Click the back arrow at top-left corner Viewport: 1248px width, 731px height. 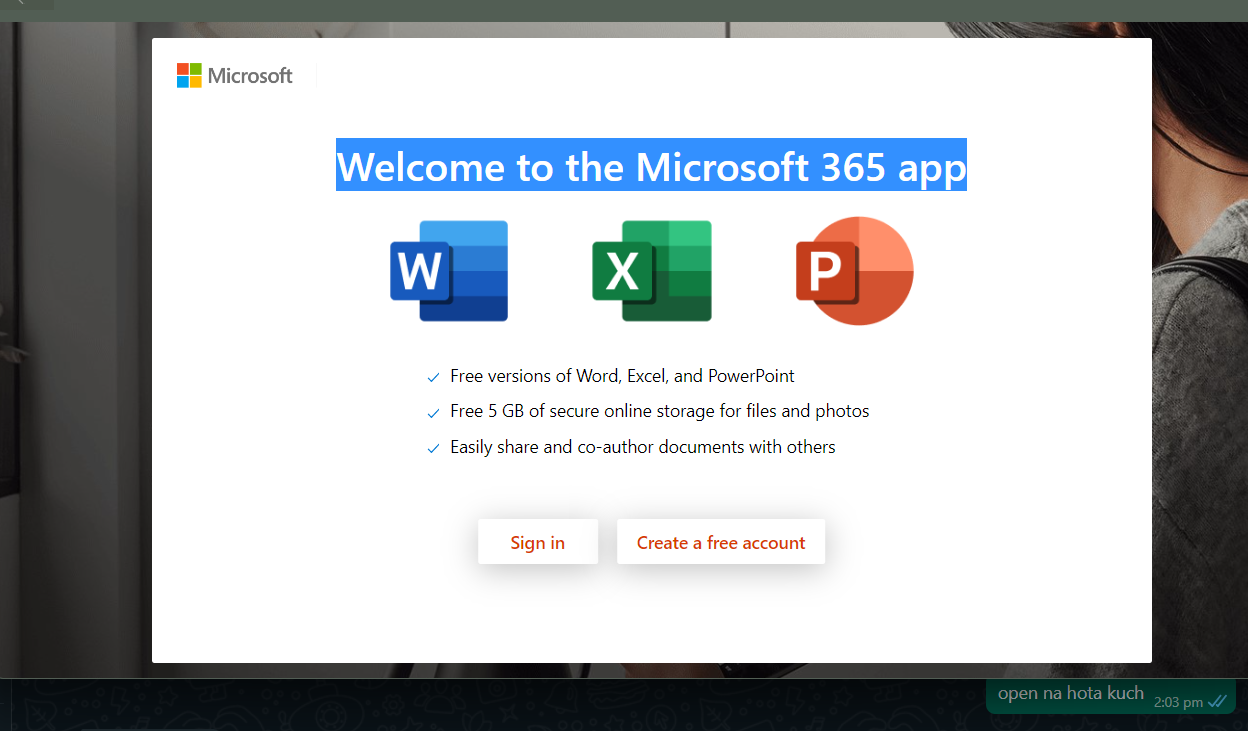tap(20, 4)
